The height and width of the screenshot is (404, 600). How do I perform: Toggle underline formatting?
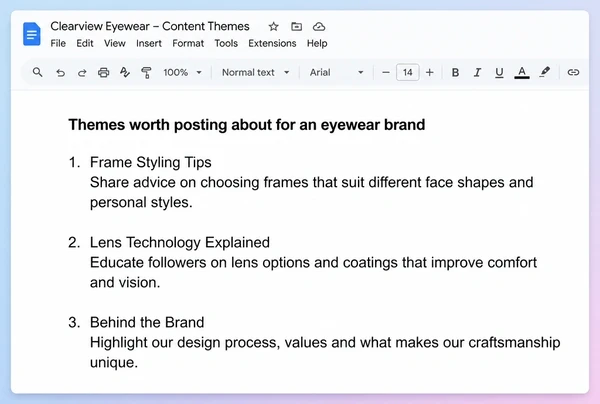499,73
